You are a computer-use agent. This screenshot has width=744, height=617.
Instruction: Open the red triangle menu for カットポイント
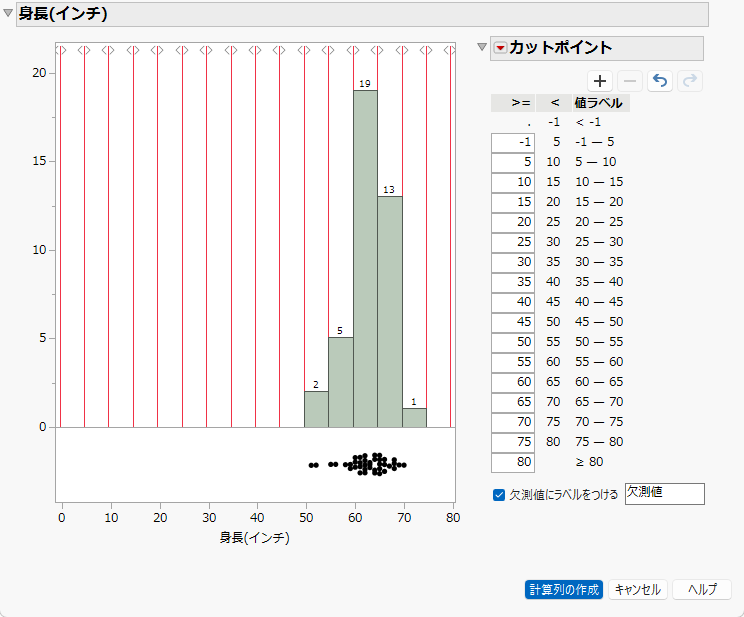500,47
